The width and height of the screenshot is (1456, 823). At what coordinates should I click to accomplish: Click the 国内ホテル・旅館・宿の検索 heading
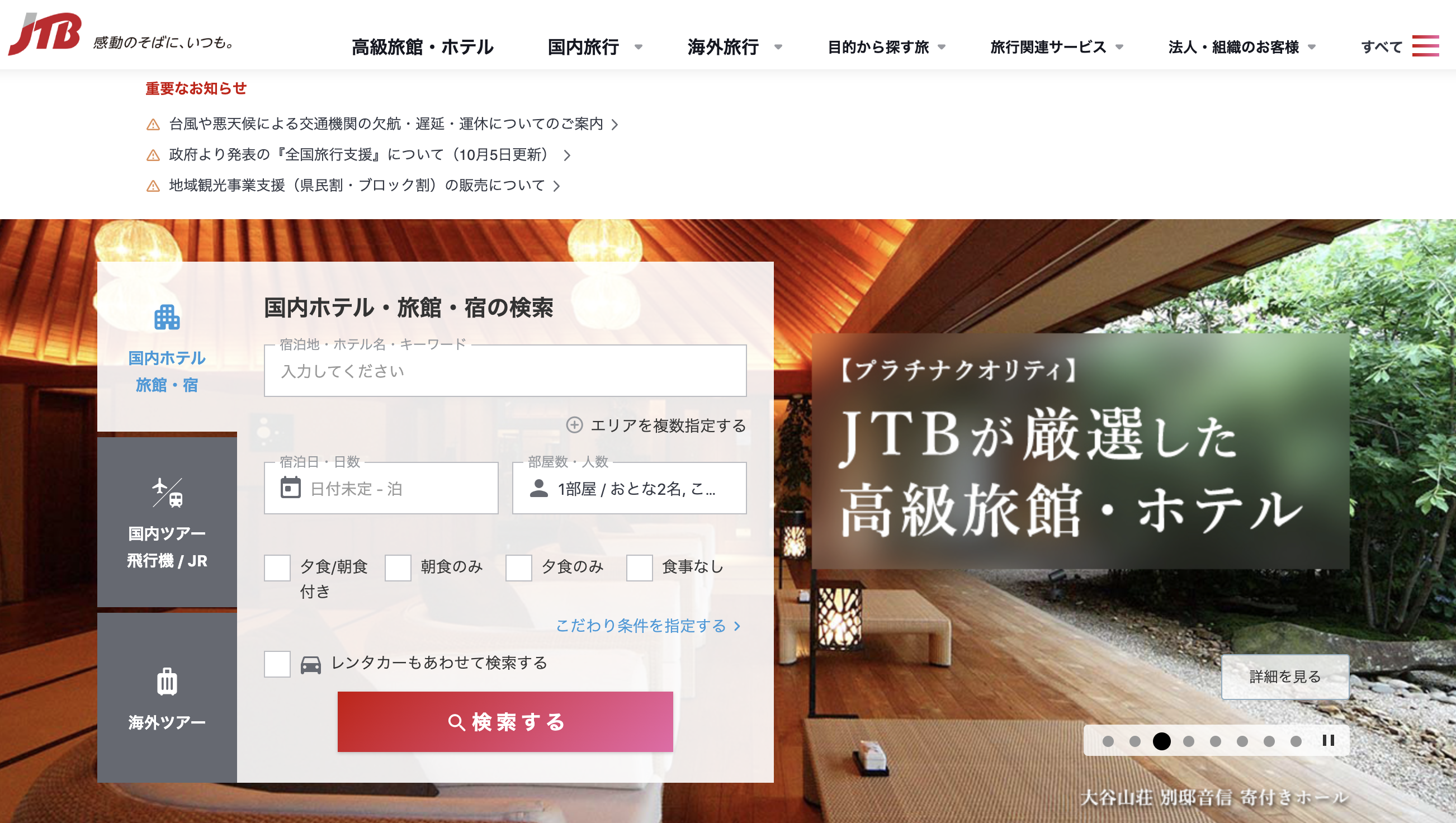[409, 308]
